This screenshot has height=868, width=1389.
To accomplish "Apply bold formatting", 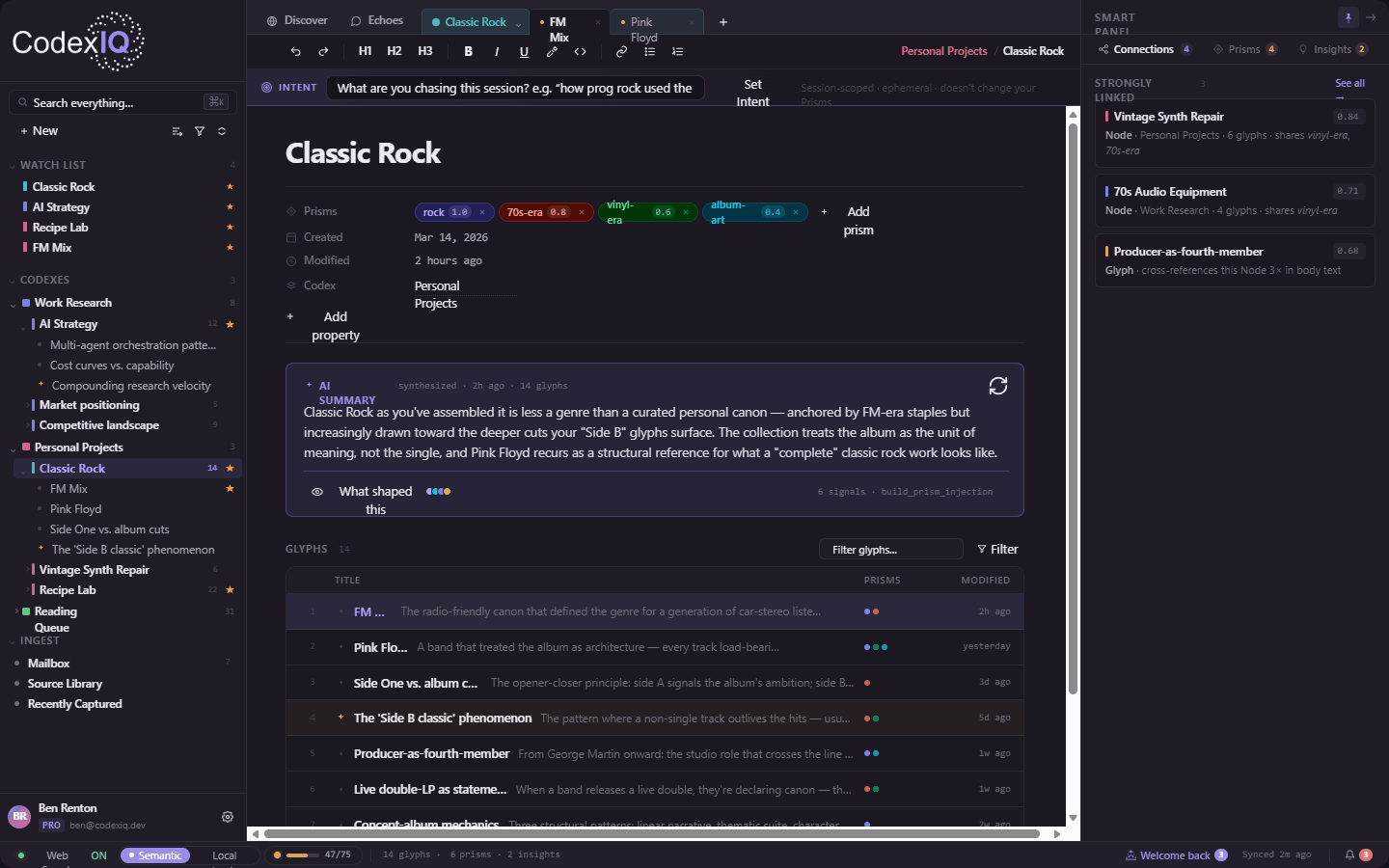I will (469, 51).
